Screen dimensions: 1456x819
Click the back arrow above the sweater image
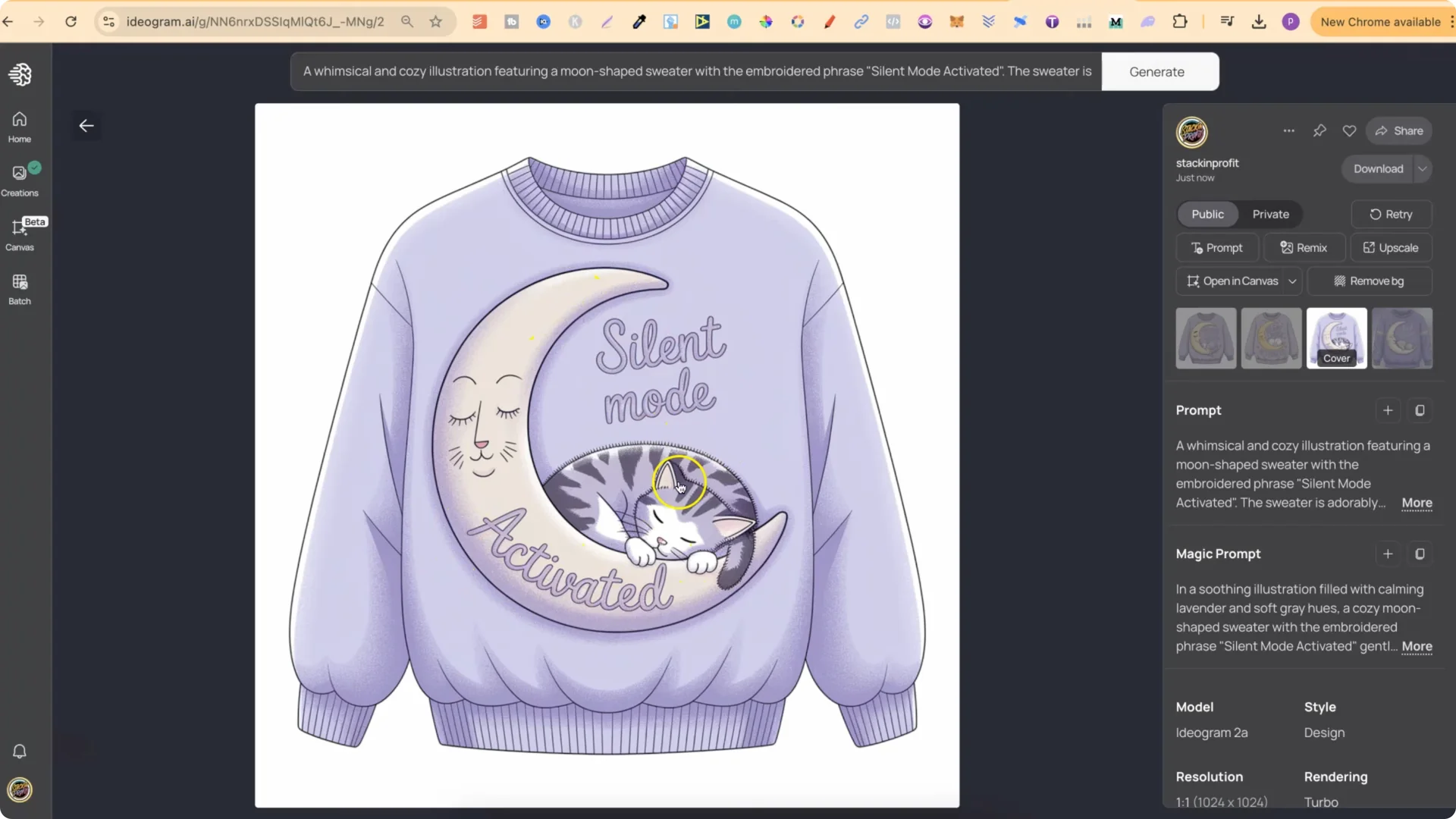click(86, 125)
